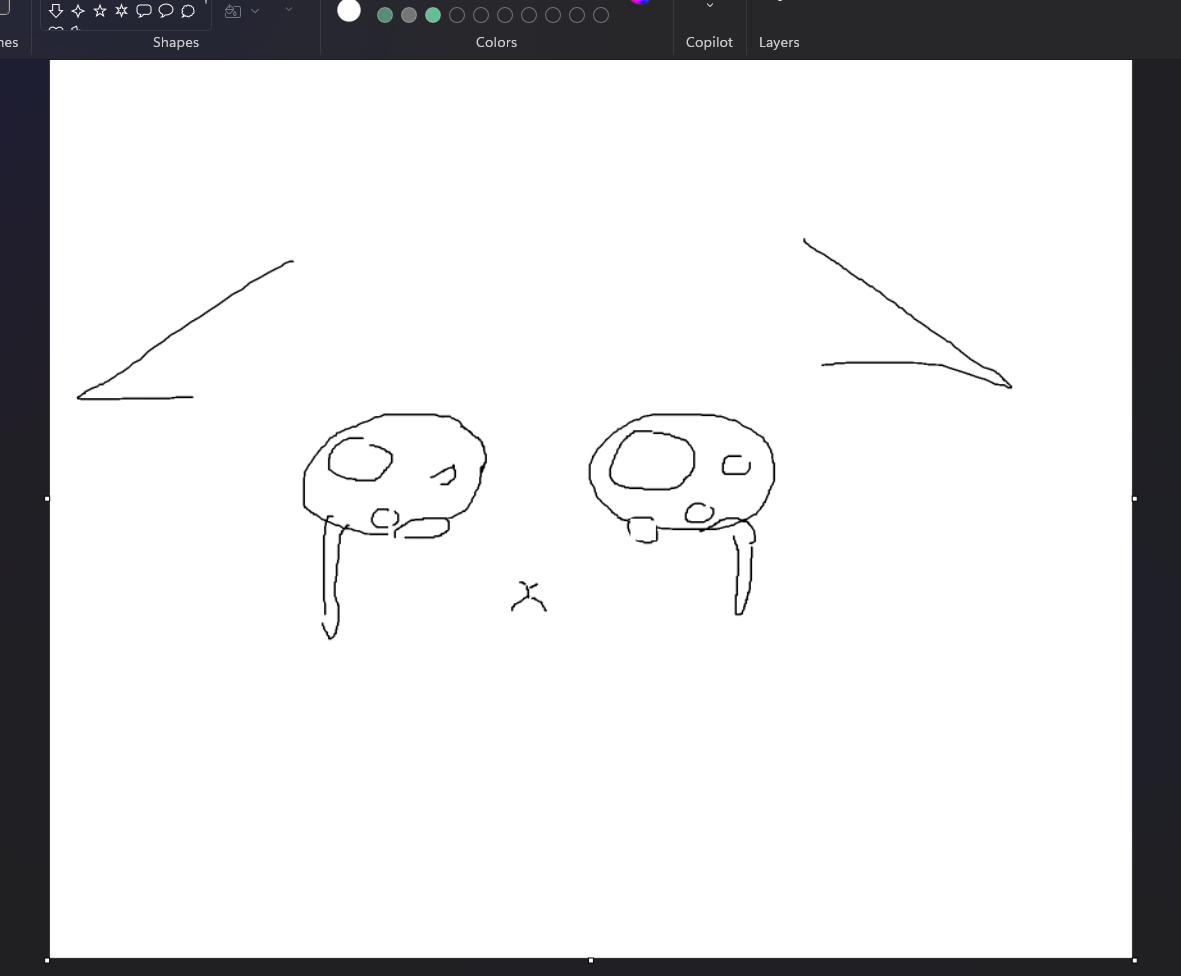Viewport: 1181px width, 976px height.
Task: Open the dropdown chevron right of fill dropdown
Action: [288, 9]
